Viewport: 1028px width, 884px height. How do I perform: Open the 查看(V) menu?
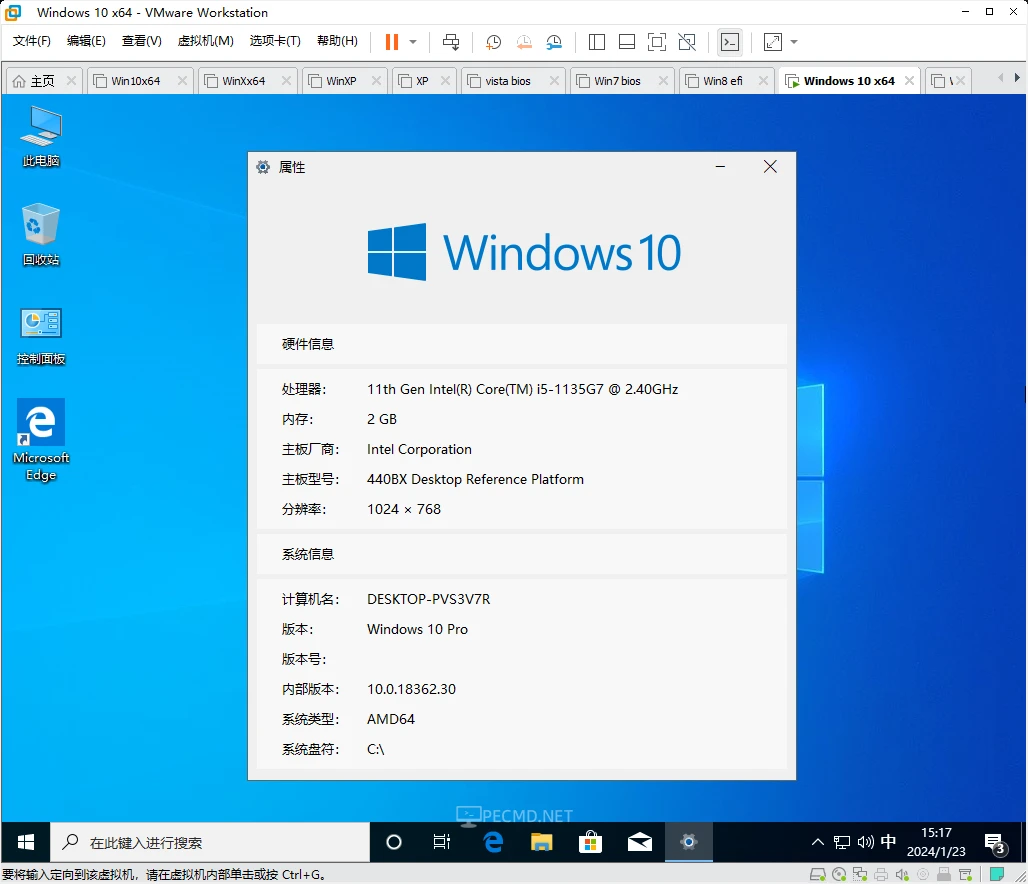142,41
